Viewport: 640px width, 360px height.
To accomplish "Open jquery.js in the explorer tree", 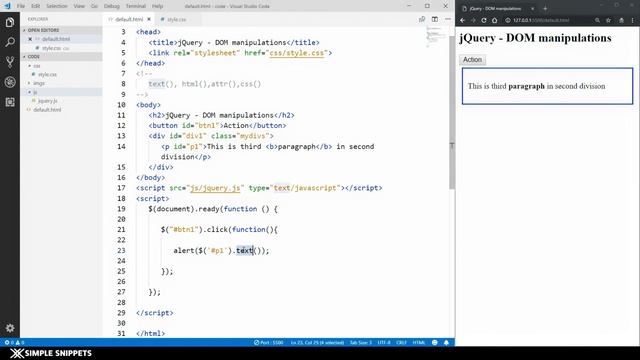I will coord(47,101).
